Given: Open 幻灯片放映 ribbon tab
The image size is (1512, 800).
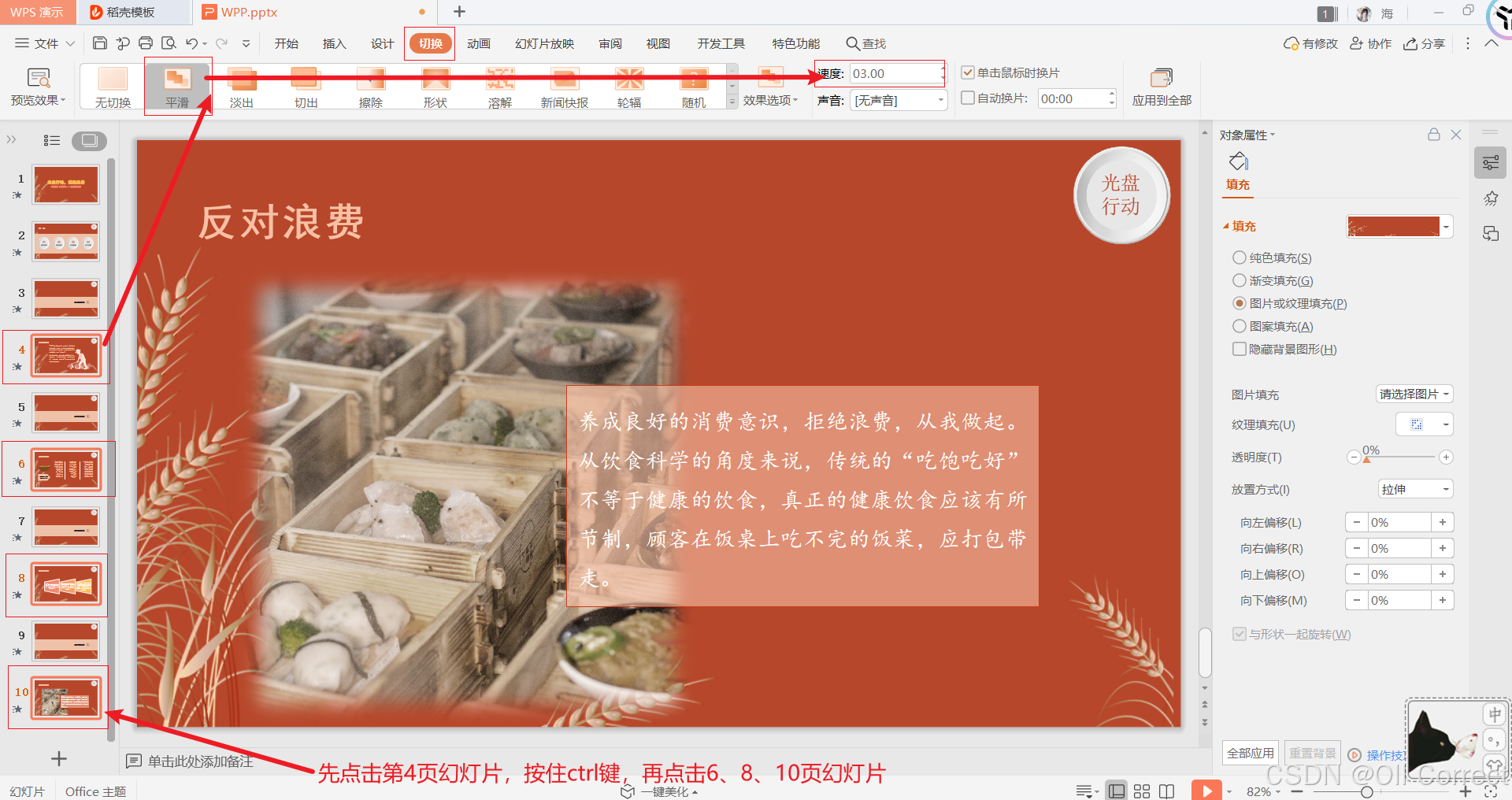Looking at the screenshot, I should [544, 43].
